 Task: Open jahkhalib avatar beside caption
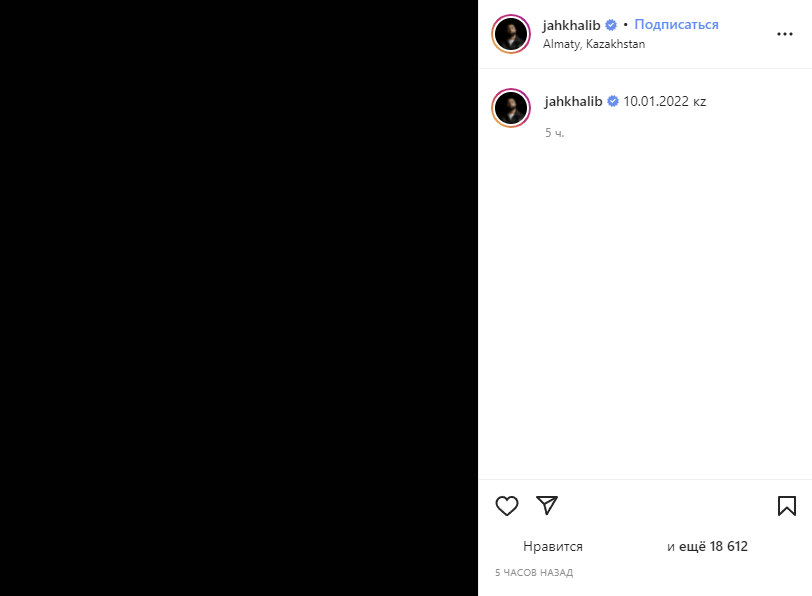pyautogui.click(x=511, y=108)
